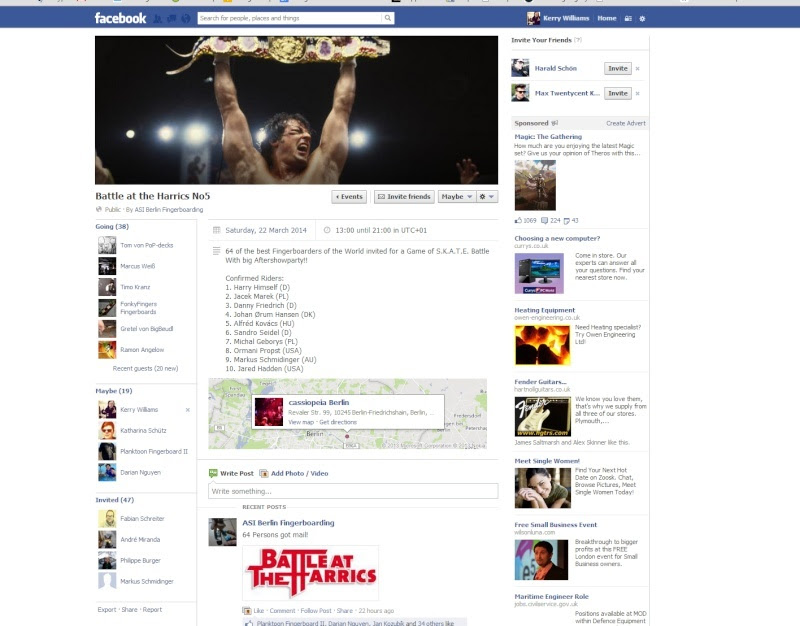Like the Magic: The Gathering ad thumbs-up
This screenshot has height=626, width=800.
point(518,220)
